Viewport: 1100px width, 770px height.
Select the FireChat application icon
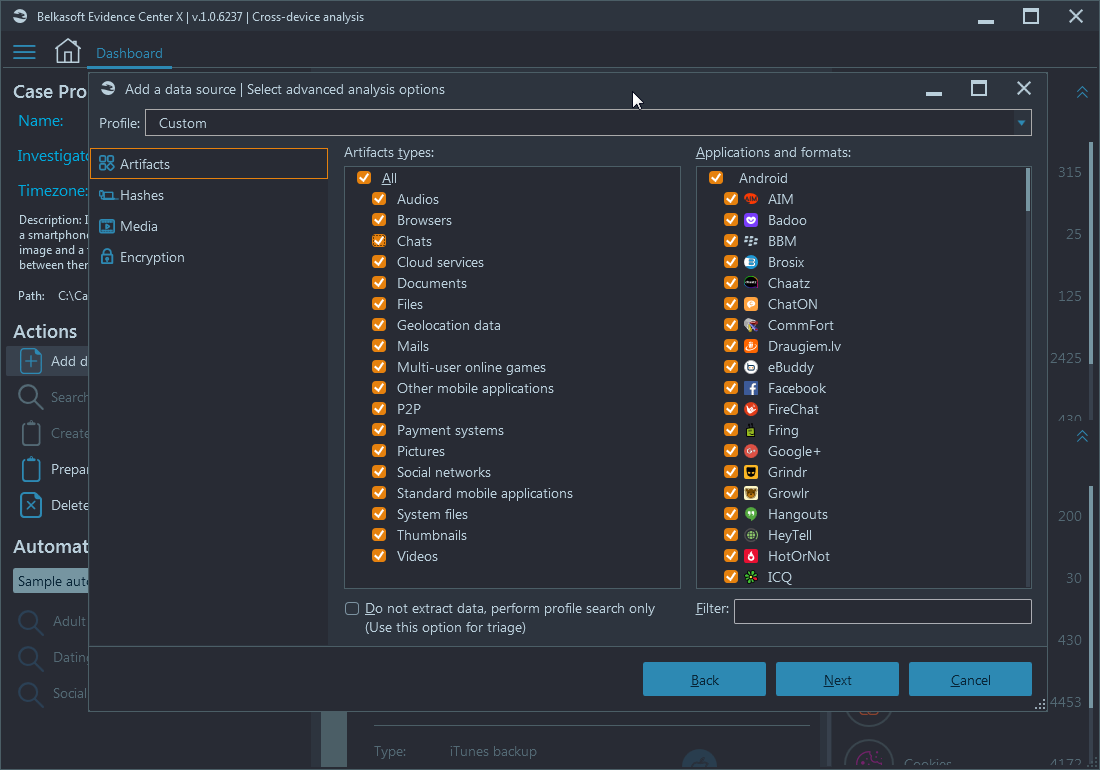pos(751,410)
